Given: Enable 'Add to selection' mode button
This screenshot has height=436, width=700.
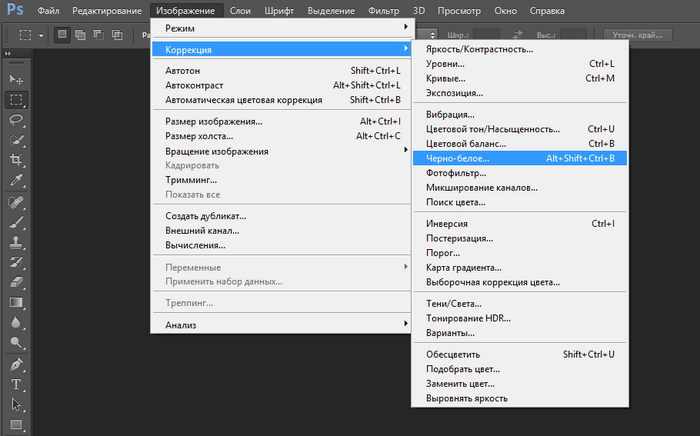Looking at the screenshot, I should 81,34.
